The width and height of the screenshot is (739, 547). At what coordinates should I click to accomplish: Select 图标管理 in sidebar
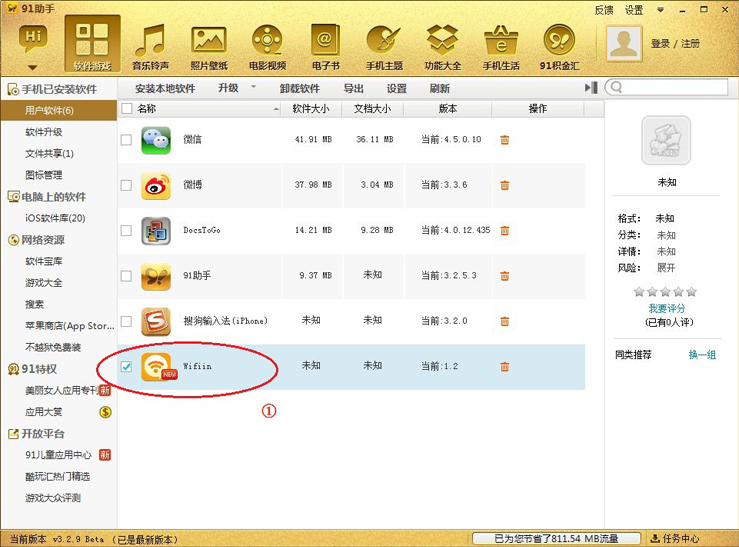point(43,175)
